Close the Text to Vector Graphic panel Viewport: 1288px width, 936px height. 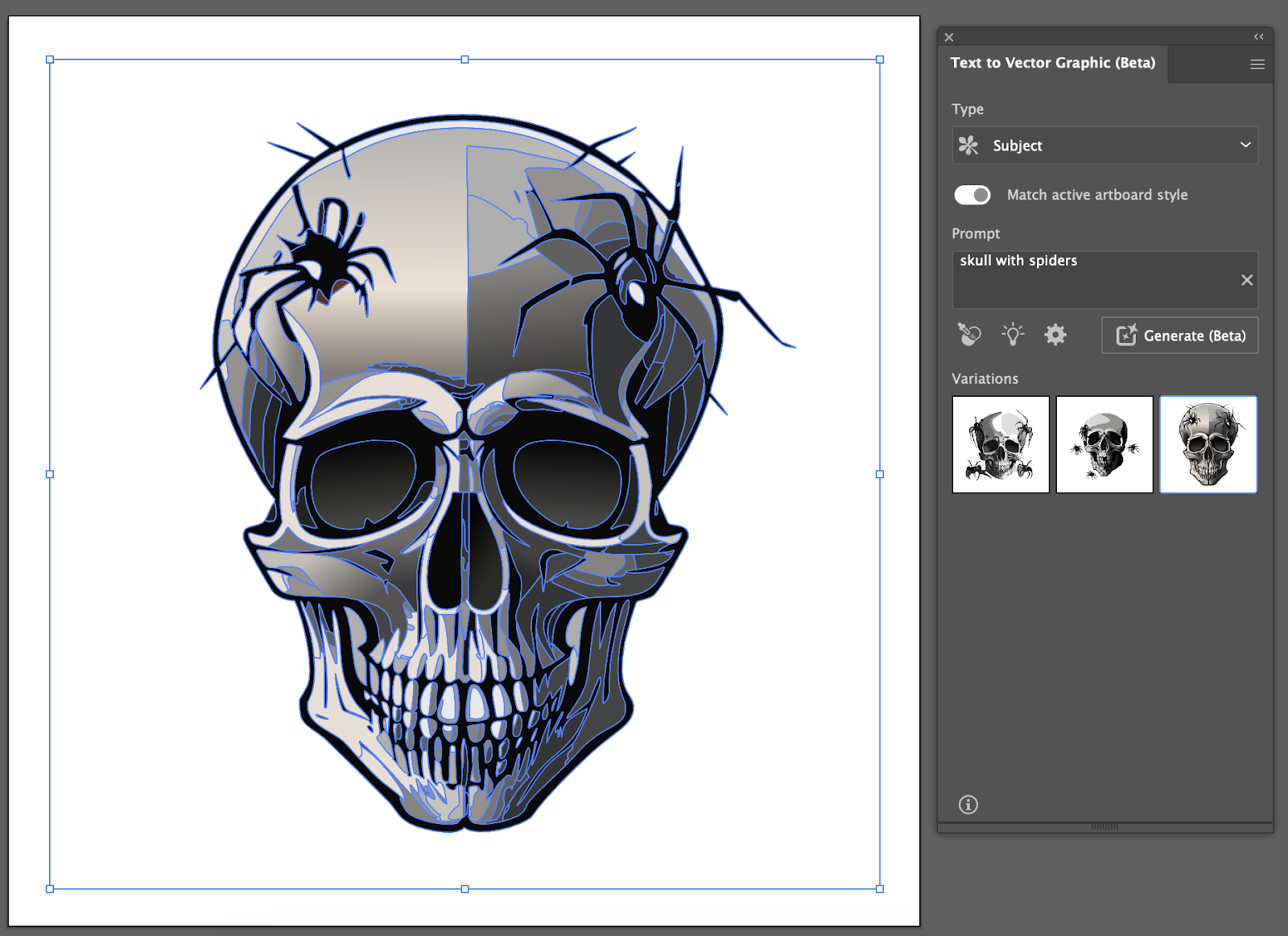pos(949,37)
